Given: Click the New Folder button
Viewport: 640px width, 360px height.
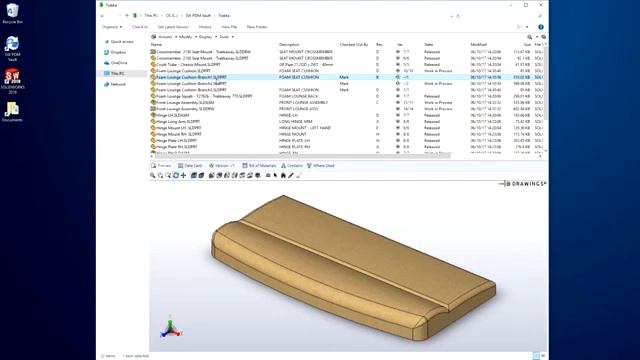Looking at the screenshot, I should [257, 27].
